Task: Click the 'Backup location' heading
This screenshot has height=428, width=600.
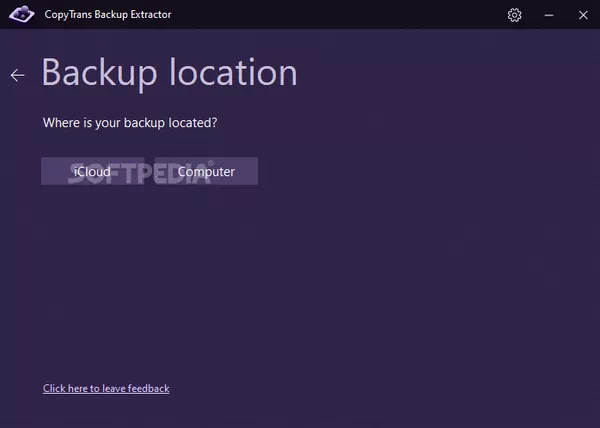Action: [169, 73]
